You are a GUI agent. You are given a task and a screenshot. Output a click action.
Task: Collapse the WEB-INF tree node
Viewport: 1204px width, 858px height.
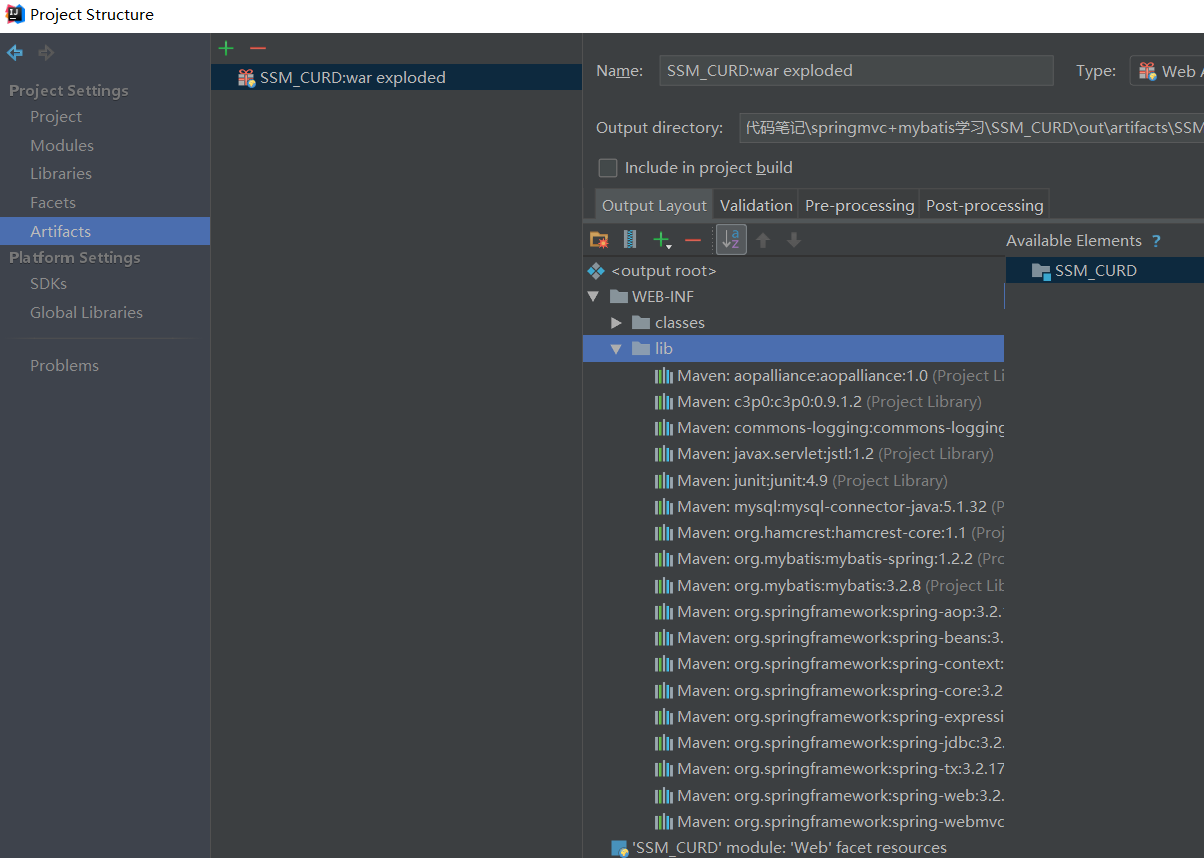pos(593,297)
